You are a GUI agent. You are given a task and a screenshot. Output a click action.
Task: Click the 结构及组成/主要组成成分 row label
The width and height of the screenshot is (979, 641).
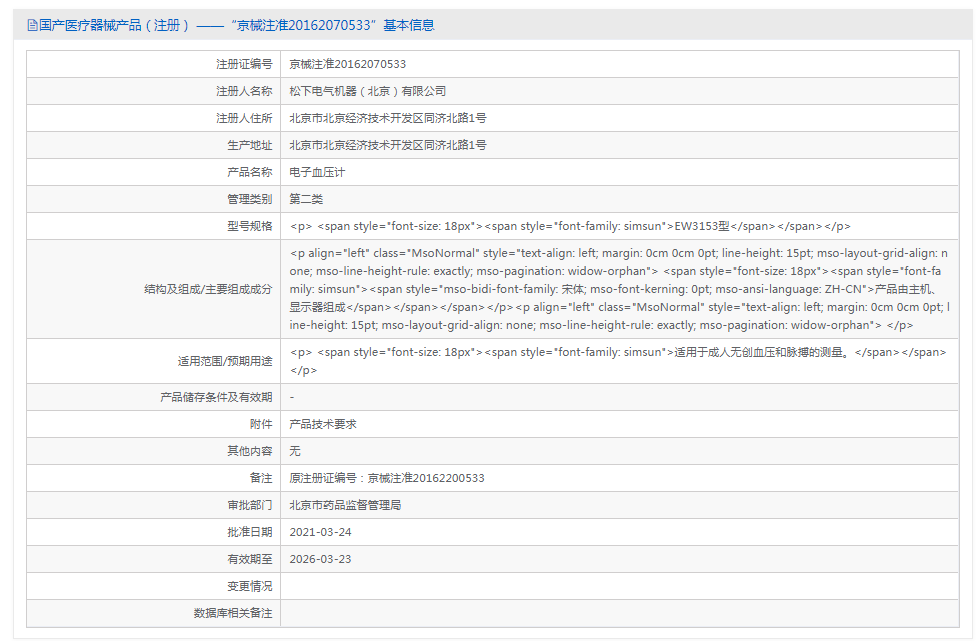(207, 290)
